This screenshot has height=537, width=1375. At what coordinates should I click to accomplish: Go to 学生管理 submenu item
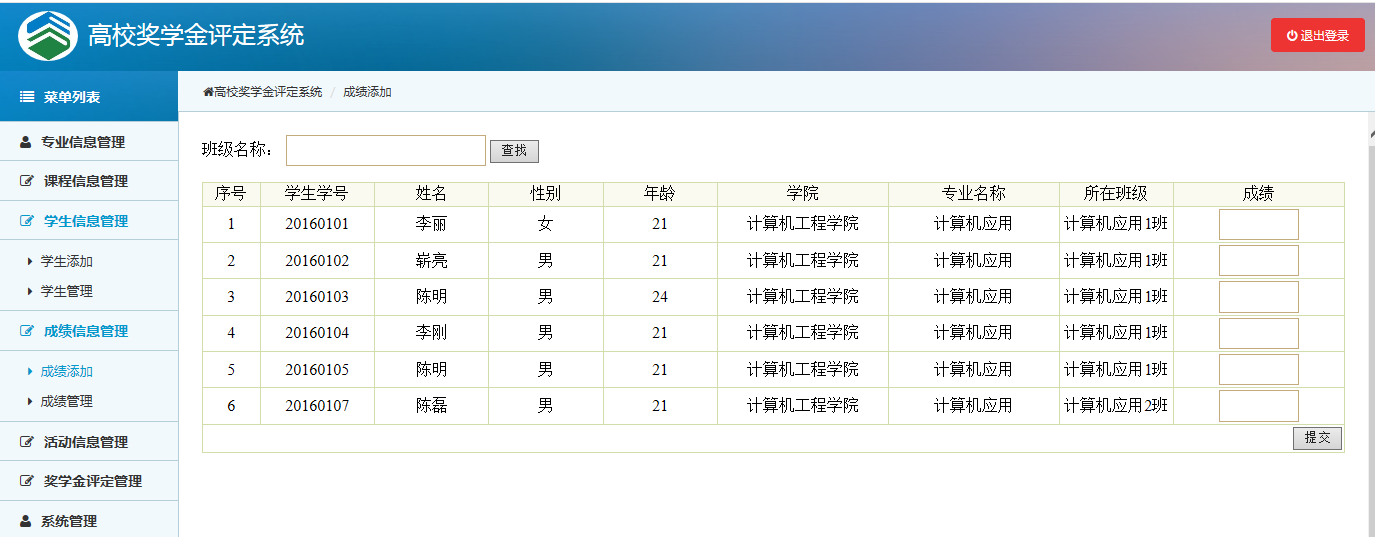pos(66,291)
